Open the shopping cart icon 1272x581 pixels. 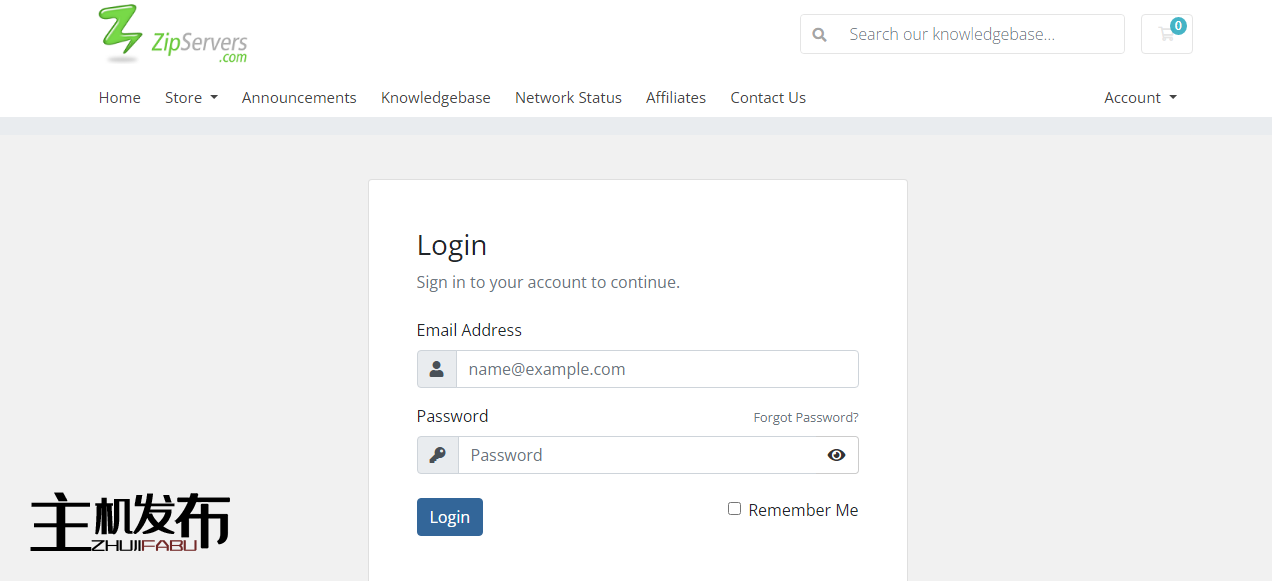click(1165, 35)
